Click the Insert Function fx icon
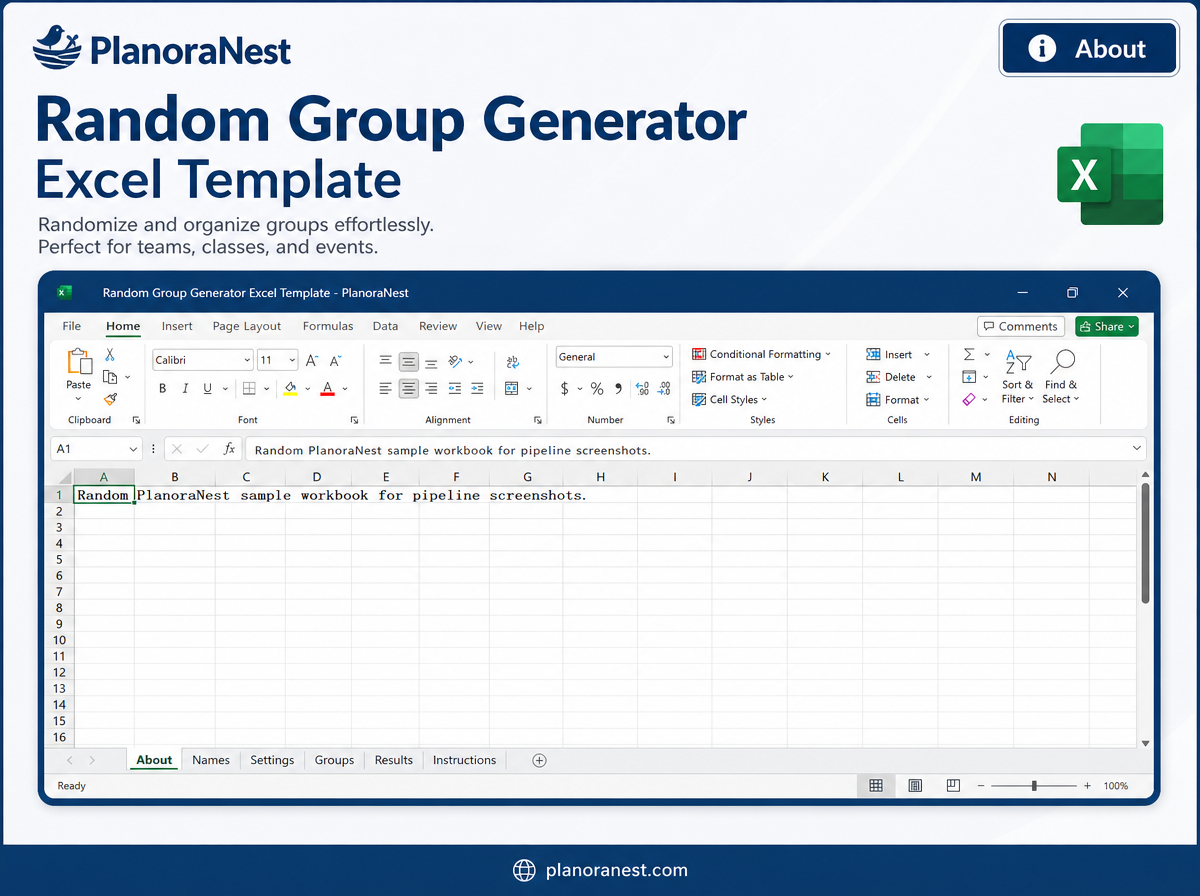Screen dimensions: 1200x896 click(229, 450)
